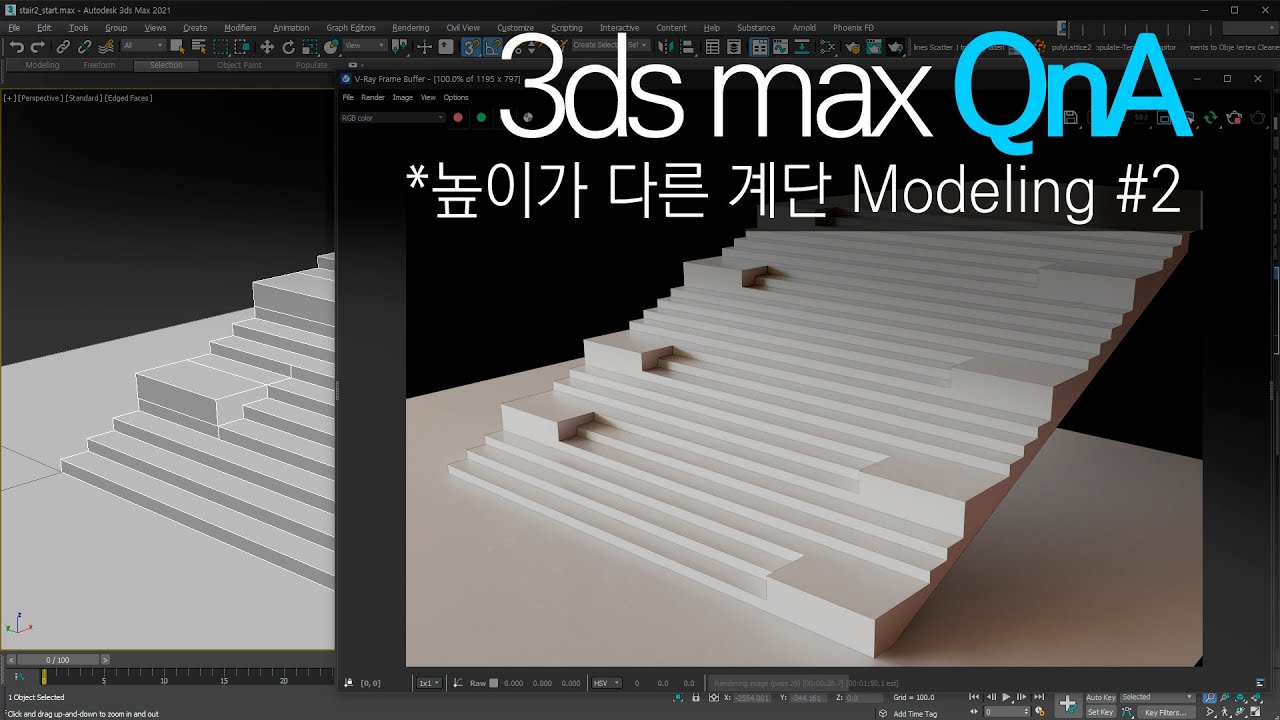Screen dimensions: 1280x720
Task: Click the Zoom Extents viewport icon
Action: point(1240,697)
